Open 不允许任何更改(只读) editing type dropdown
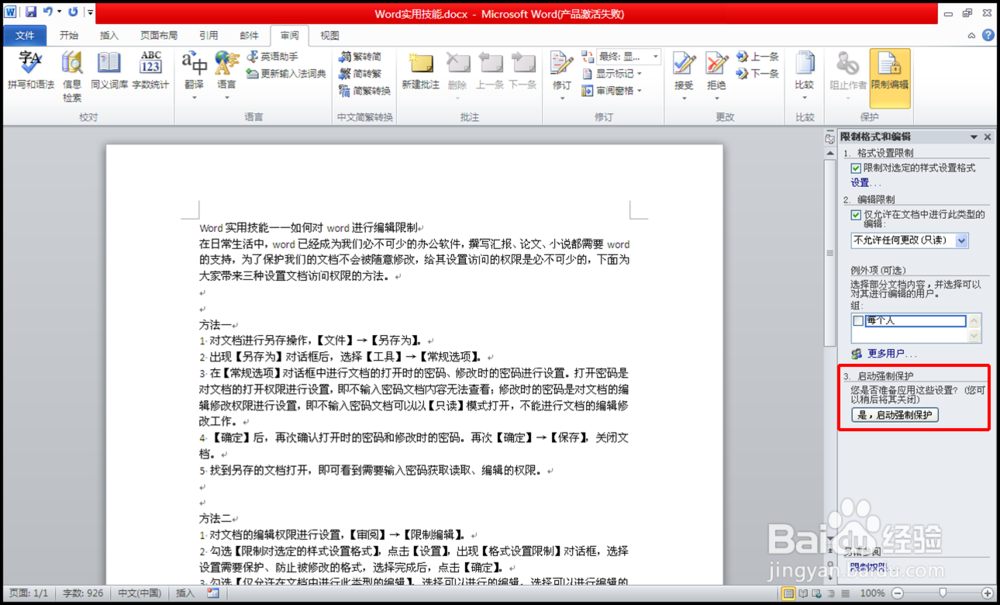 [963, 240]
